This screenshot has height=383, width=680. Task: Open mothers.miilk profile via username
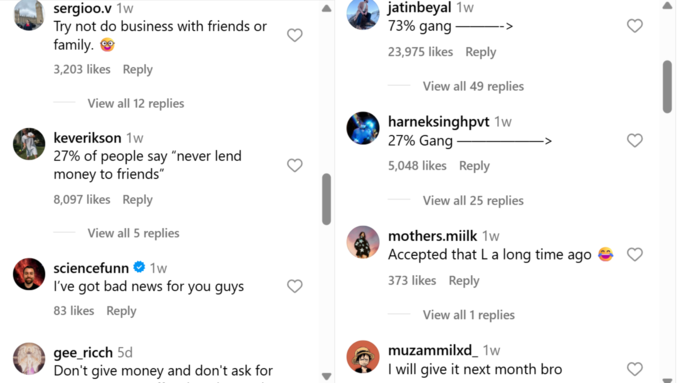click(x=432, y=236)
